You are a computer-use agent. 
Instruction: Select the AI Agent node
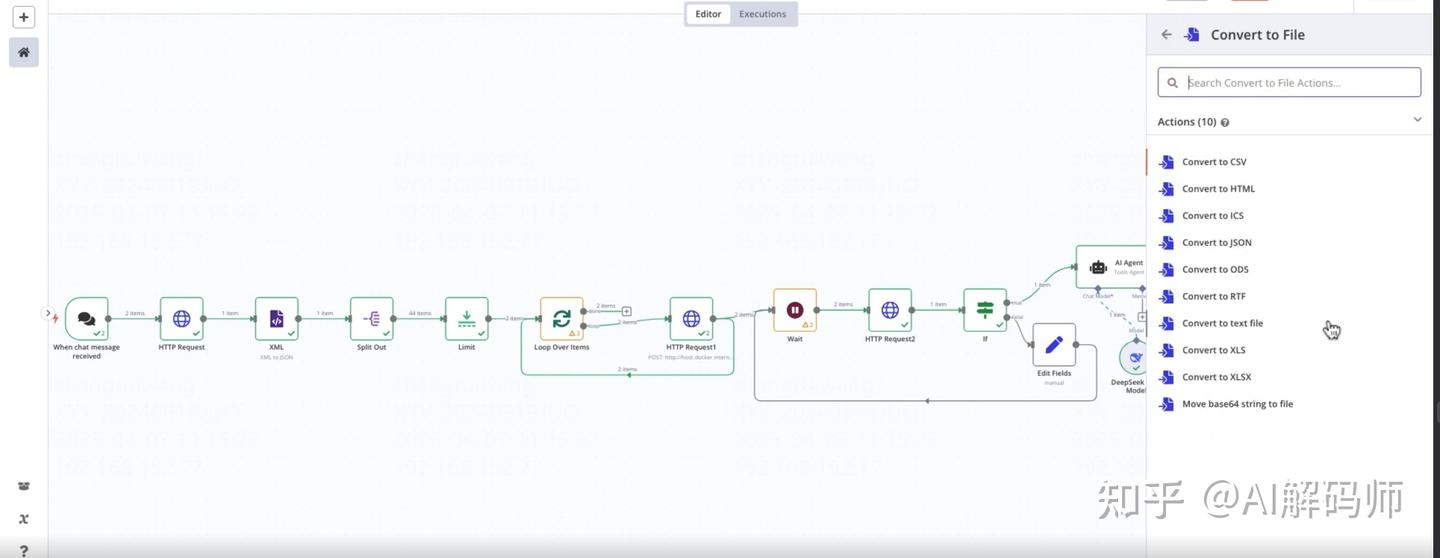(x=1111, y=267)
